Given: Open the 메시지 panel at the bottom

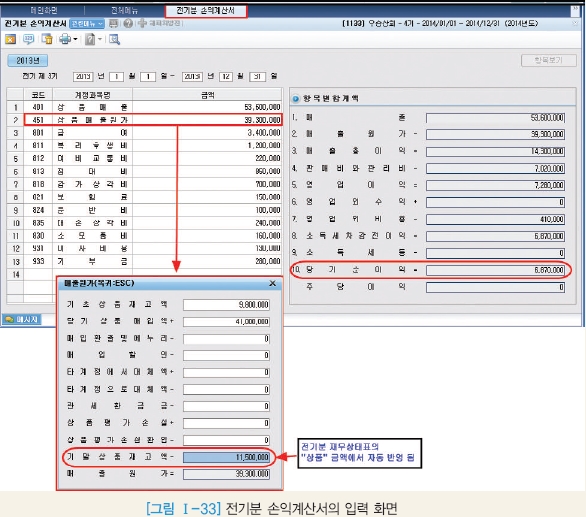Looking at the screenshot, I should (x=22, y=320).
